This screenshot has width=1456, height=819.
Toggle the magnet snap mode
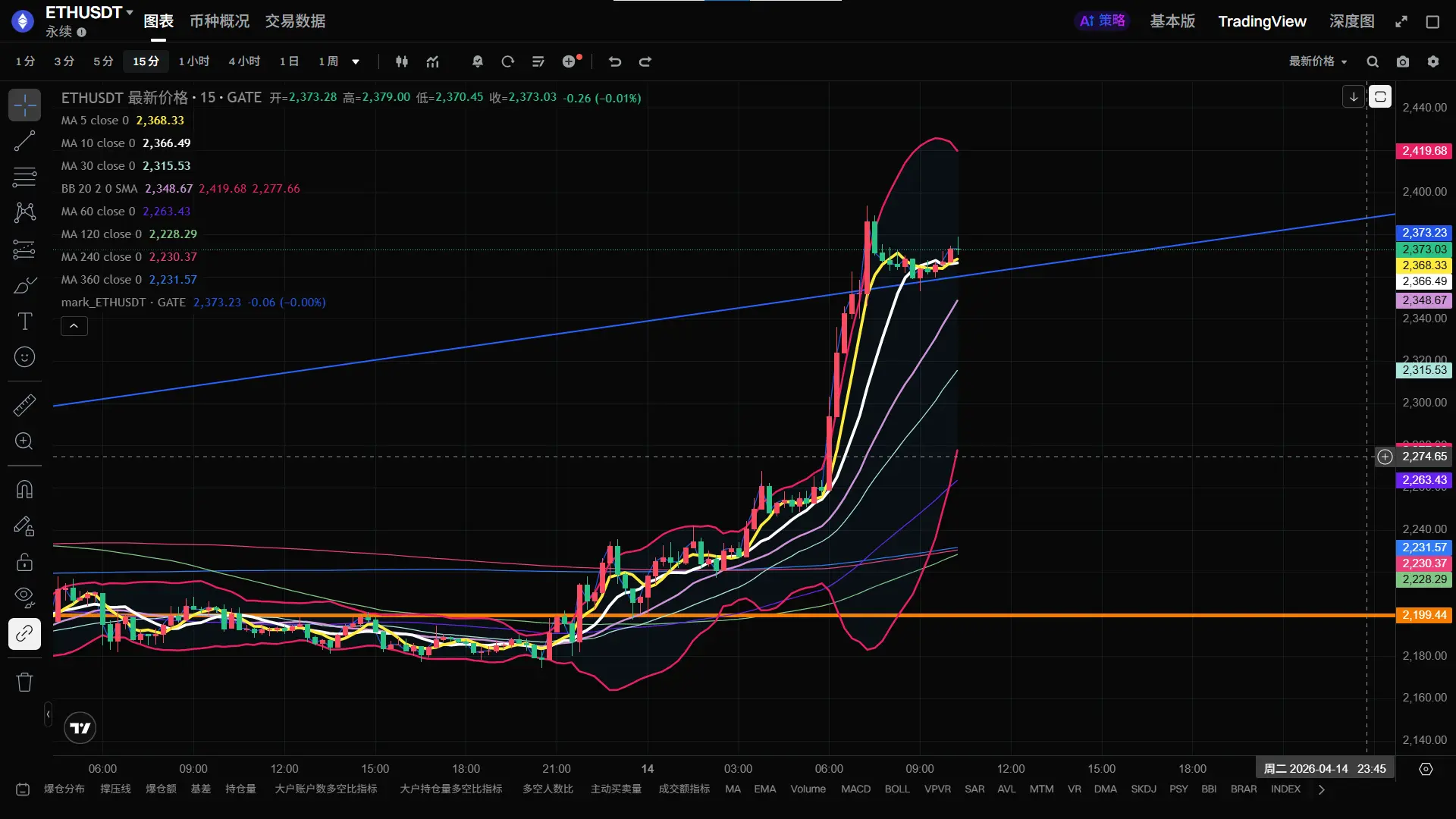point(24,489)
